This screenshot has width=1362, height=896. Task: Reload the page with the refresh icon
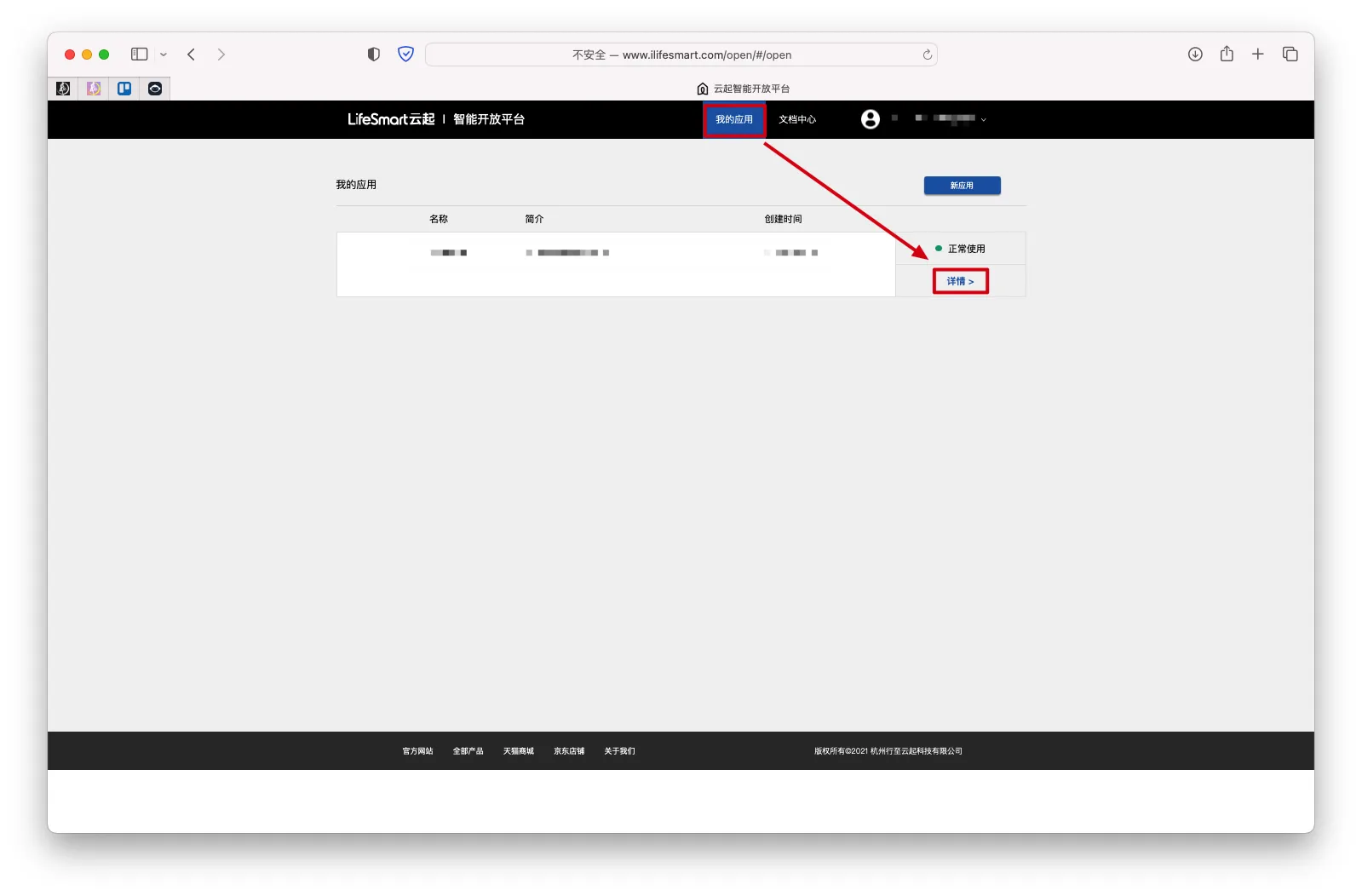tap(927, 55)
